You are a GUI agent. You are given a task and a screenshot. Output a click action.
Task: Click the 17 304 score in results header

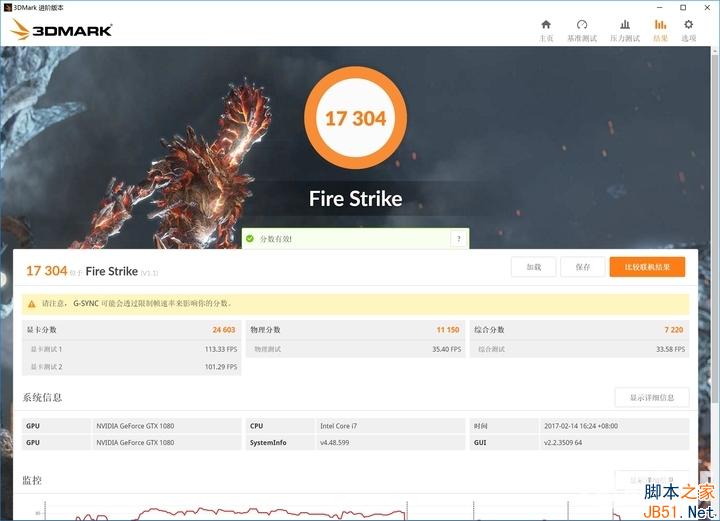(x=46, y=271)
